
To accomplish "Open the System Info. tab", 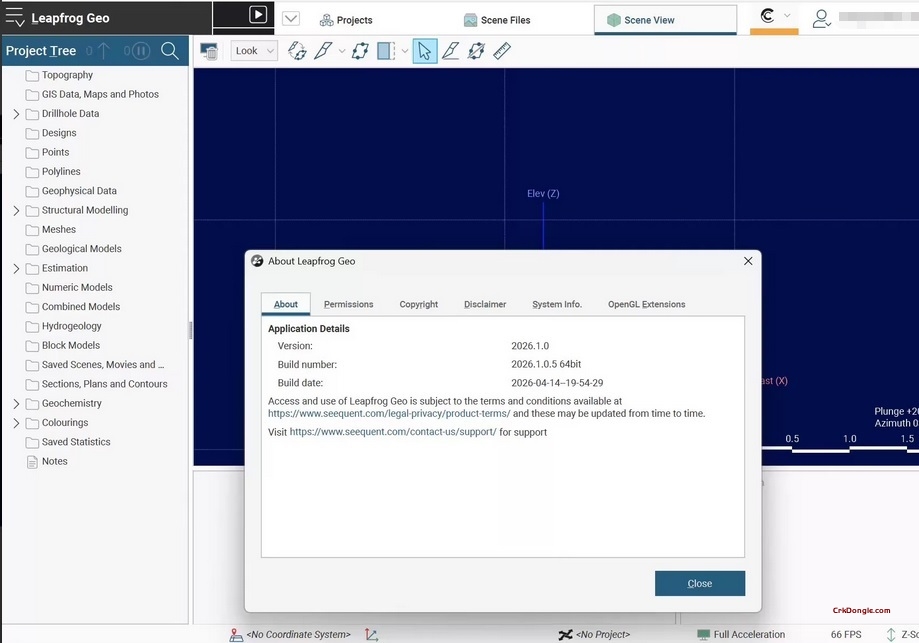I will 557,304.
